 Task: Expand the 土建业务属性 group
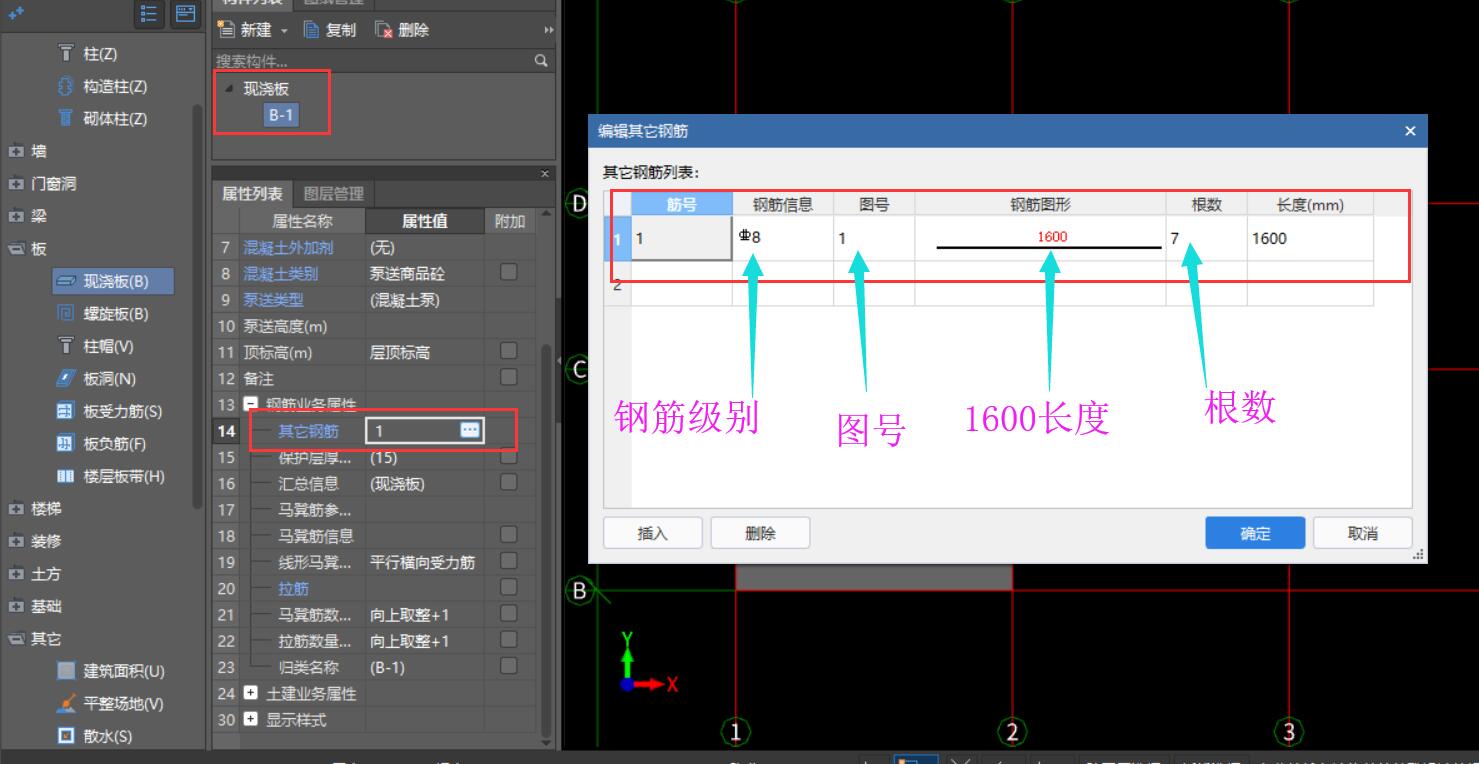[251, 693]
